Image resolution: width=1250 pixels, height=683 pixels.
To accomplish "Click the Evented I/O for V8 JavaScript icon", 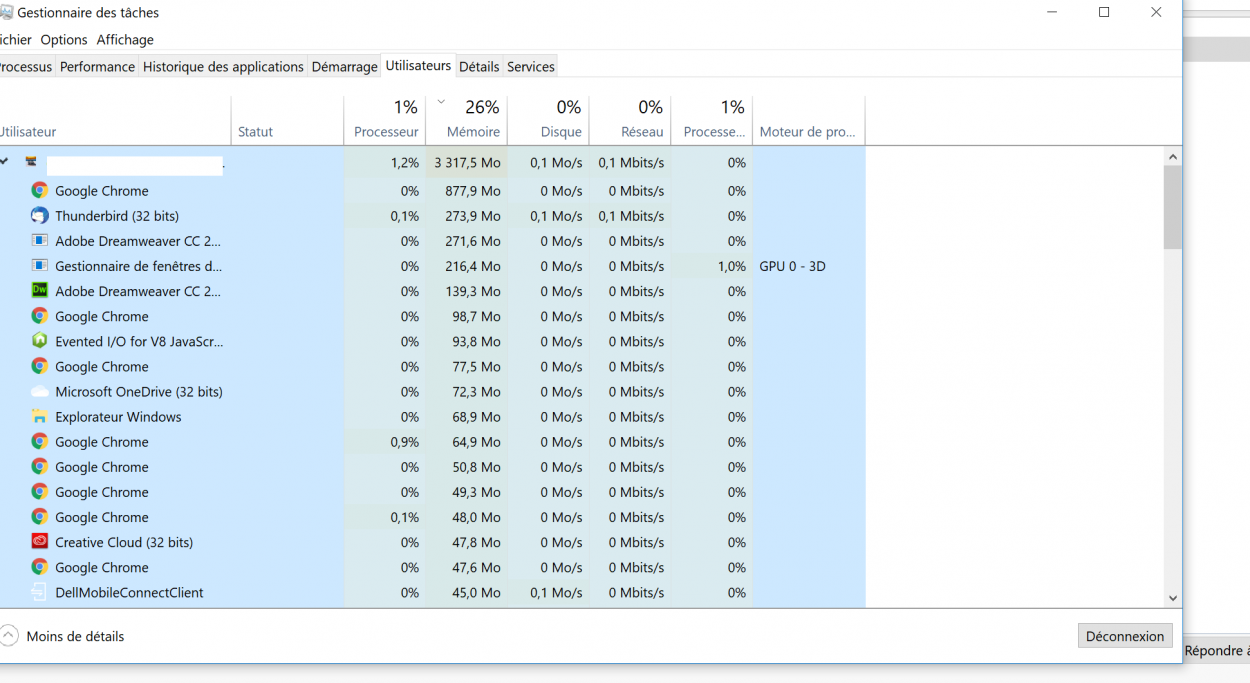I will (40, 341).
